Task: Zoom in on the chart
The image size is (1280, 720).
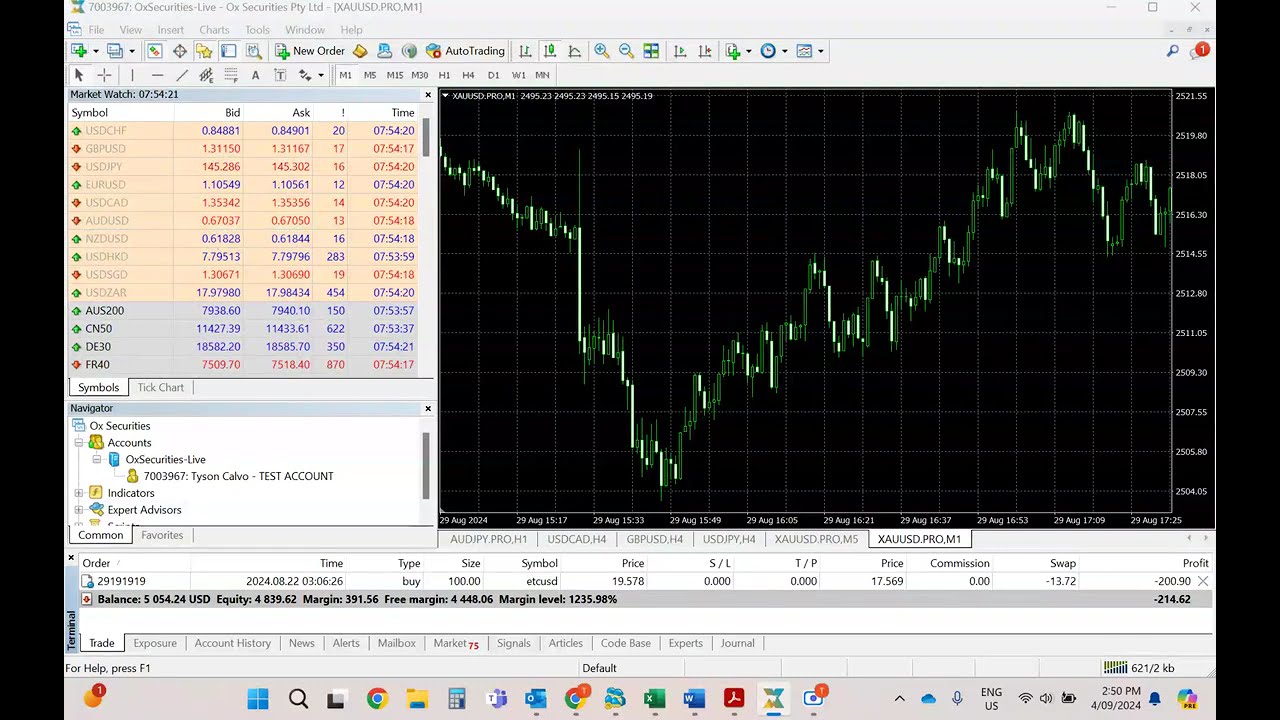Action: (x=601, y=51)
